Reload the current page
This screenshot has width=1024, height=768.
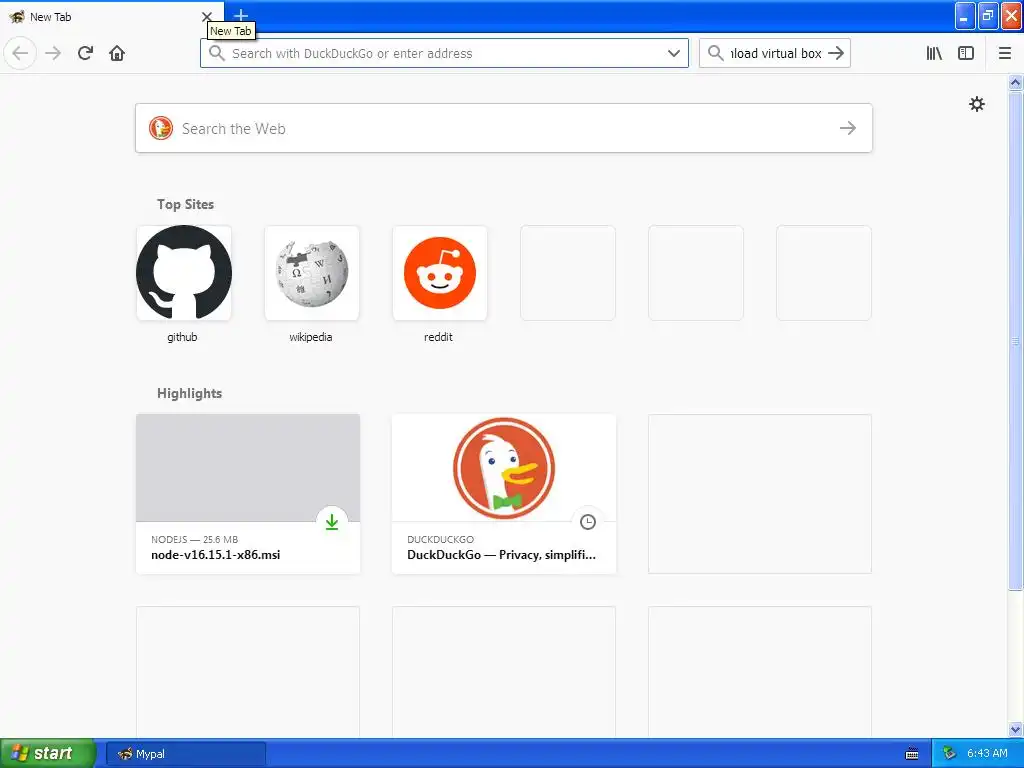pyautogui.click(x=86, y=53)
